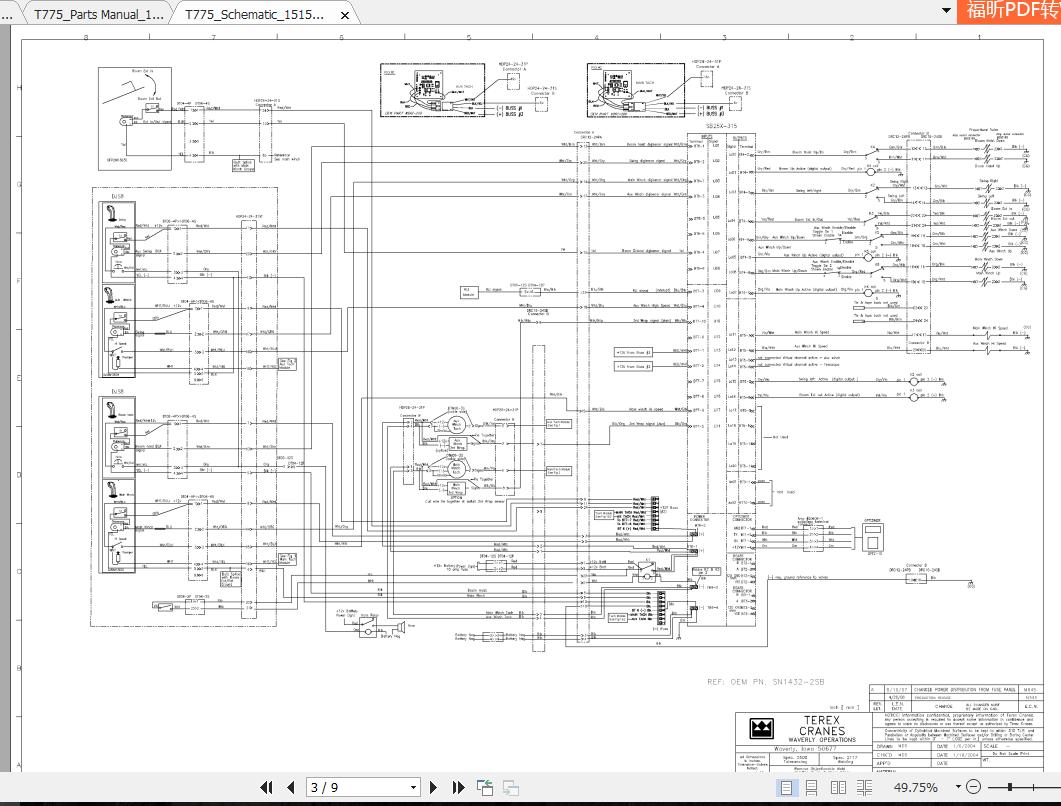Viewport: 1061px width, 806px height.
Task: Select facing pages view mode
Action: click(838, 787)
